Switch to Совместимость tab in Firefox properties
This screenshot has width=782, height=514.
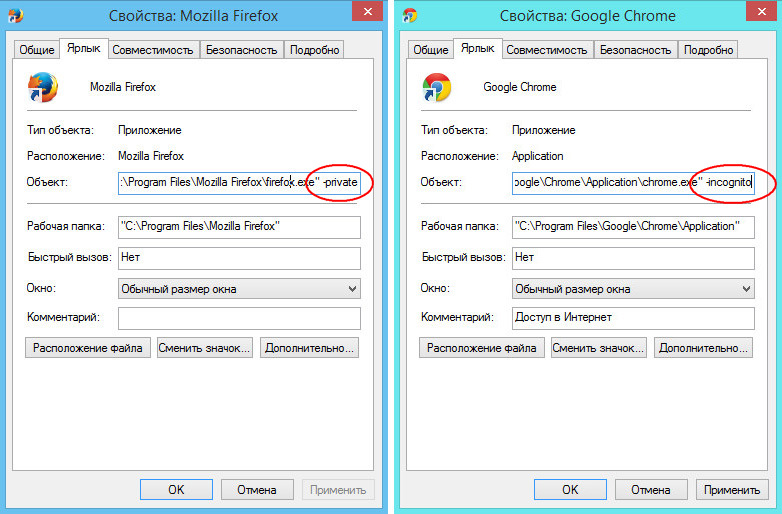point(153,50)
